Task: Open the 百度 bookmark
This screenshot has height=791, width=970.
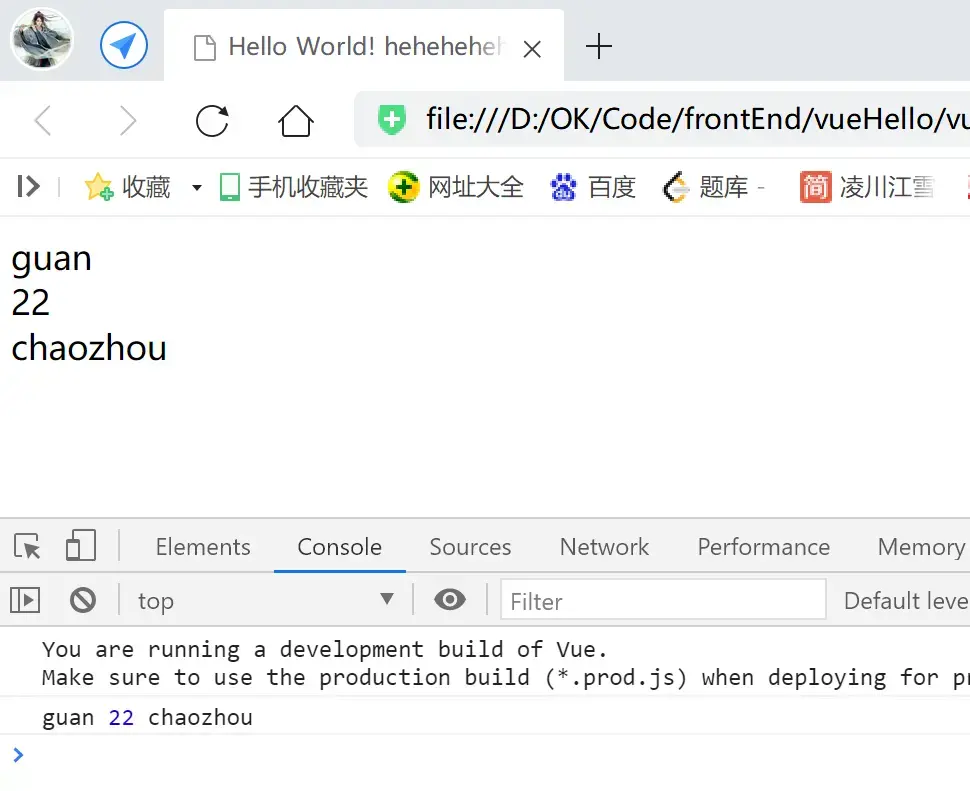Action: point(593,187)
